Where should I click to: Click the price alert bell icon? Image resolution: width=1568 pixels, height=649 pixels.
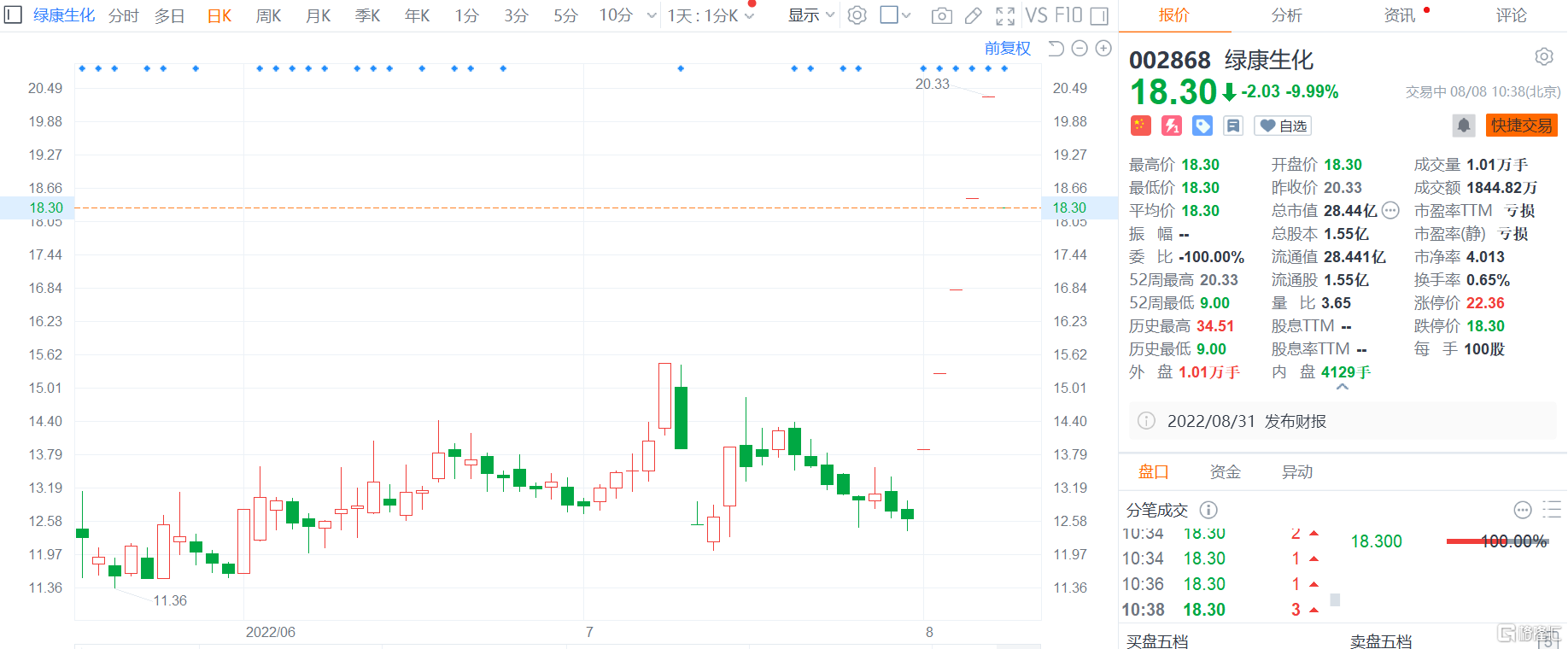[1463, 126]
